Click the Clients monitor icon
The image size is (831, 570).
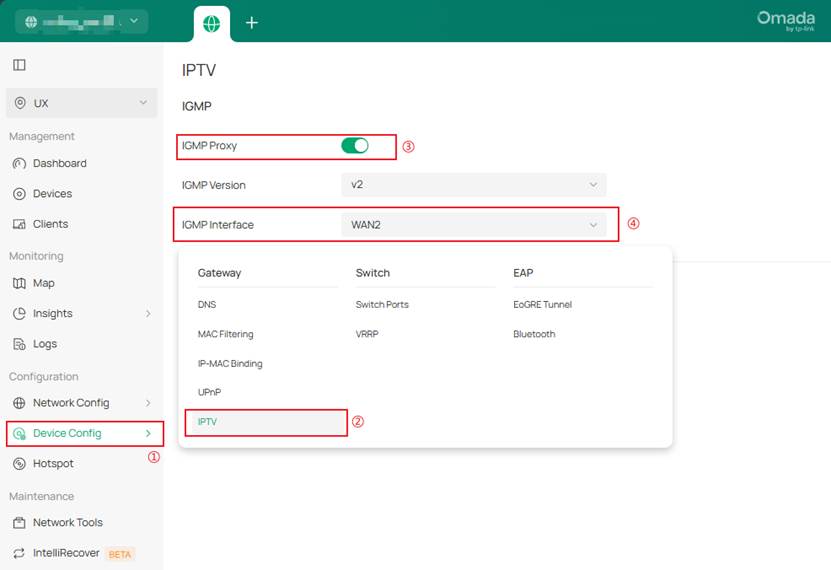19,224
